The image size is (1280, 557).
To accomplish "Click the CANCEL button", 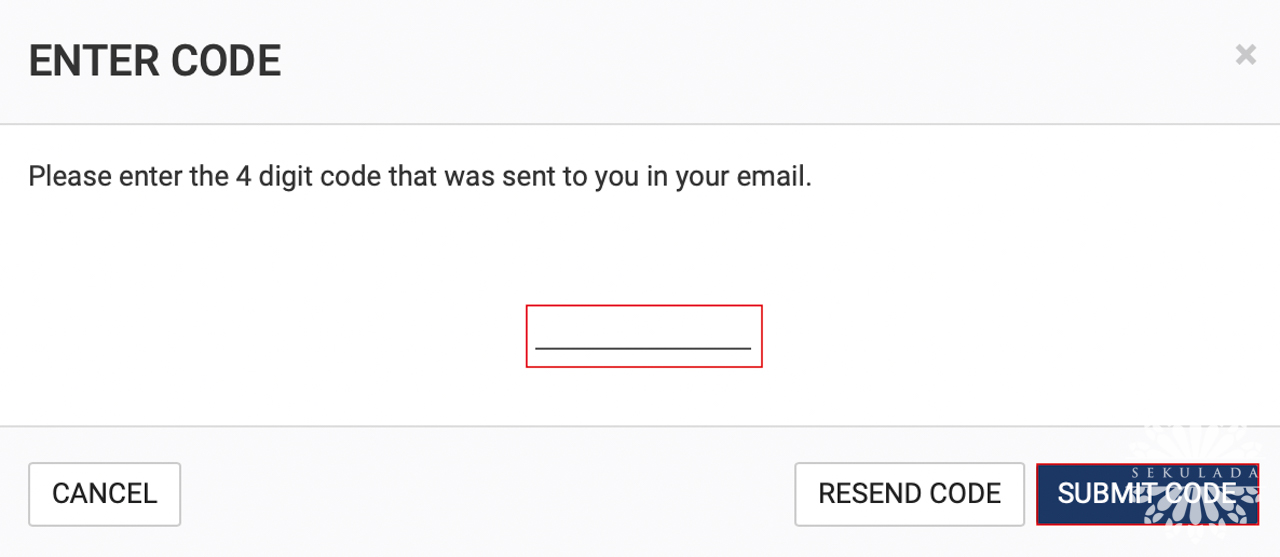I will pos(104,494).
